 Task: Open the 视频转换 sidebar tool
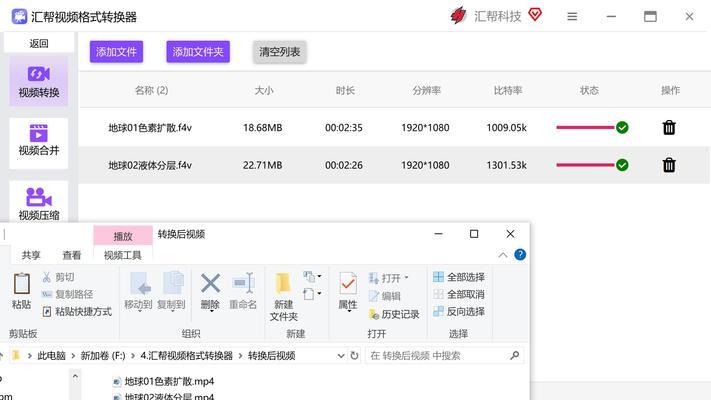[39, 82]
